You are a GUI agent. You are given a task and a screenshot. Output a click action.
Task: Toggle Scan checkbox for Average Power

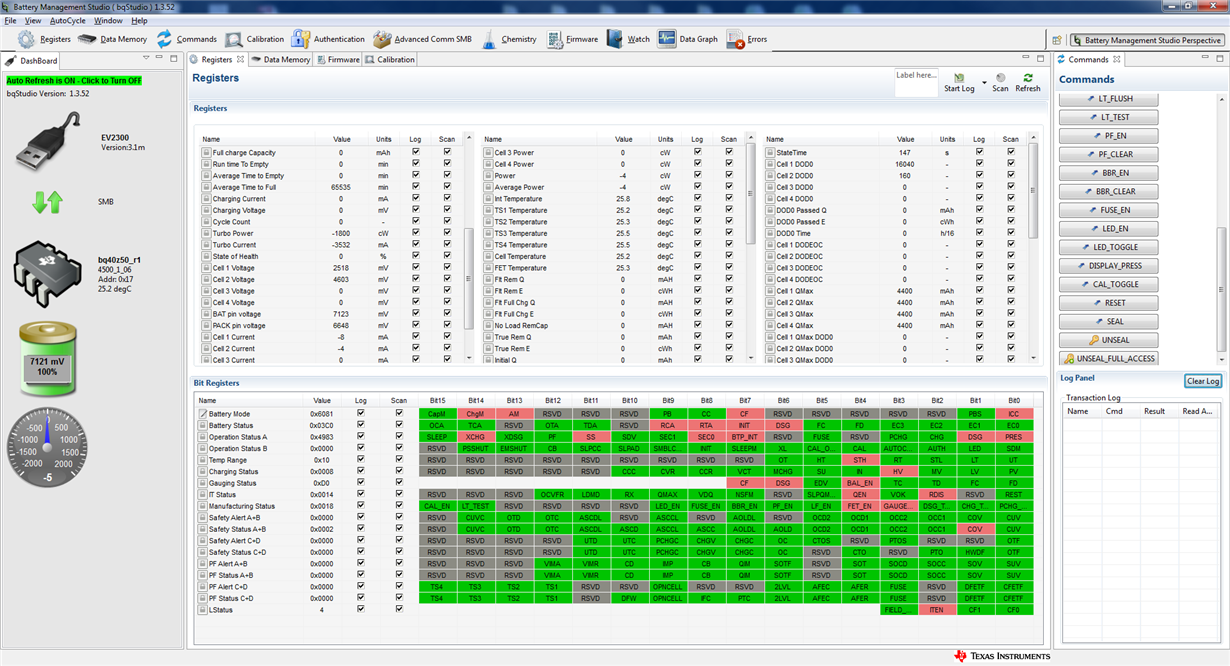[x=729, y=187]
